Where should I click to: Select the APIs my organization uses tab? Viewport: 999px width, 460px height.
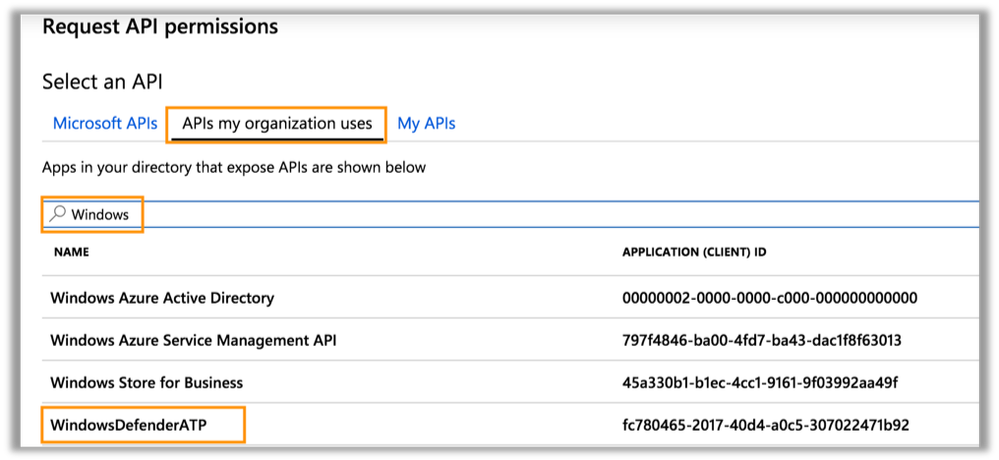[277, 124]
